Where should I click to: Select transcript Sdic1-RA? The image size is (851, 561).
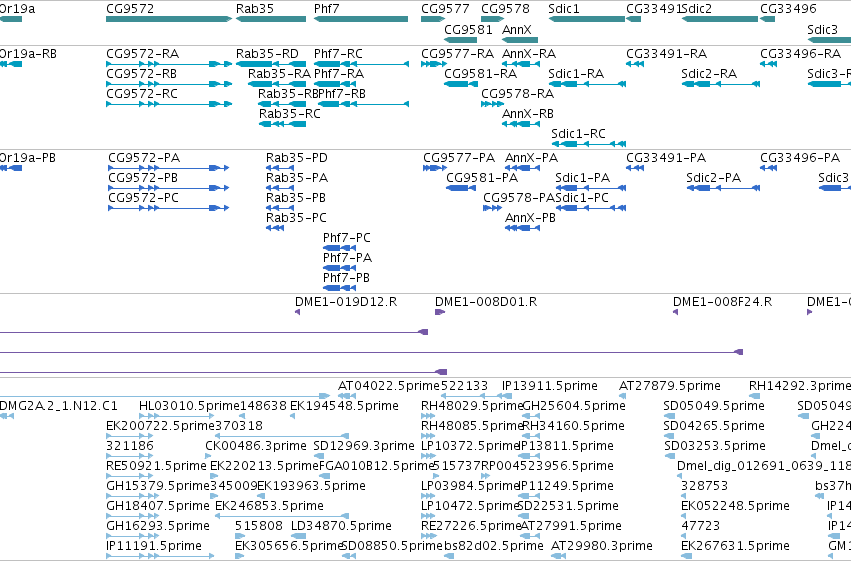[x=576, y=74]
